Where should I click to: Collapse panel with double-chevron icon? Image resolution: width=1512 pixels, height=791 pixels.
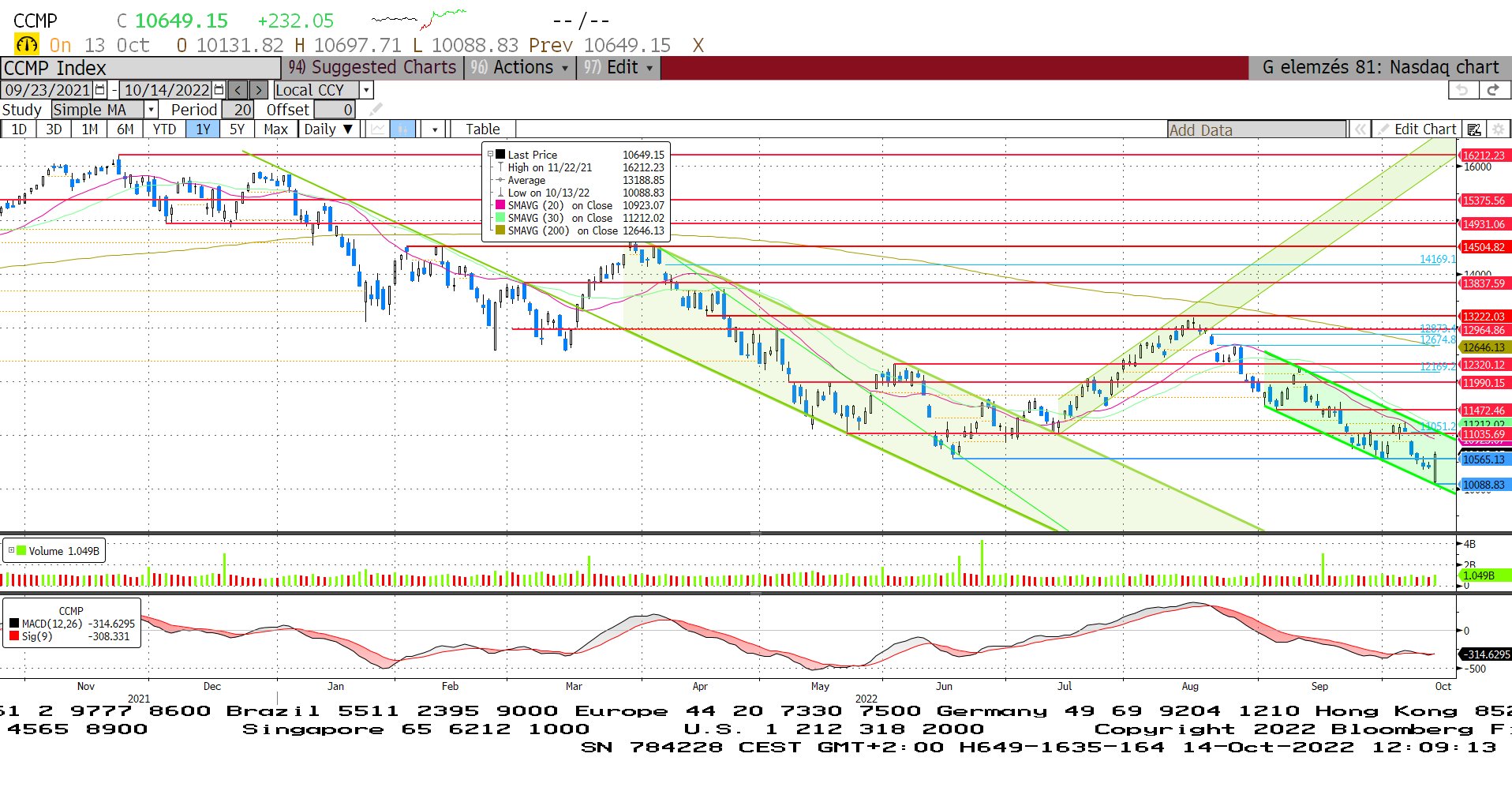pos(1360,129)
